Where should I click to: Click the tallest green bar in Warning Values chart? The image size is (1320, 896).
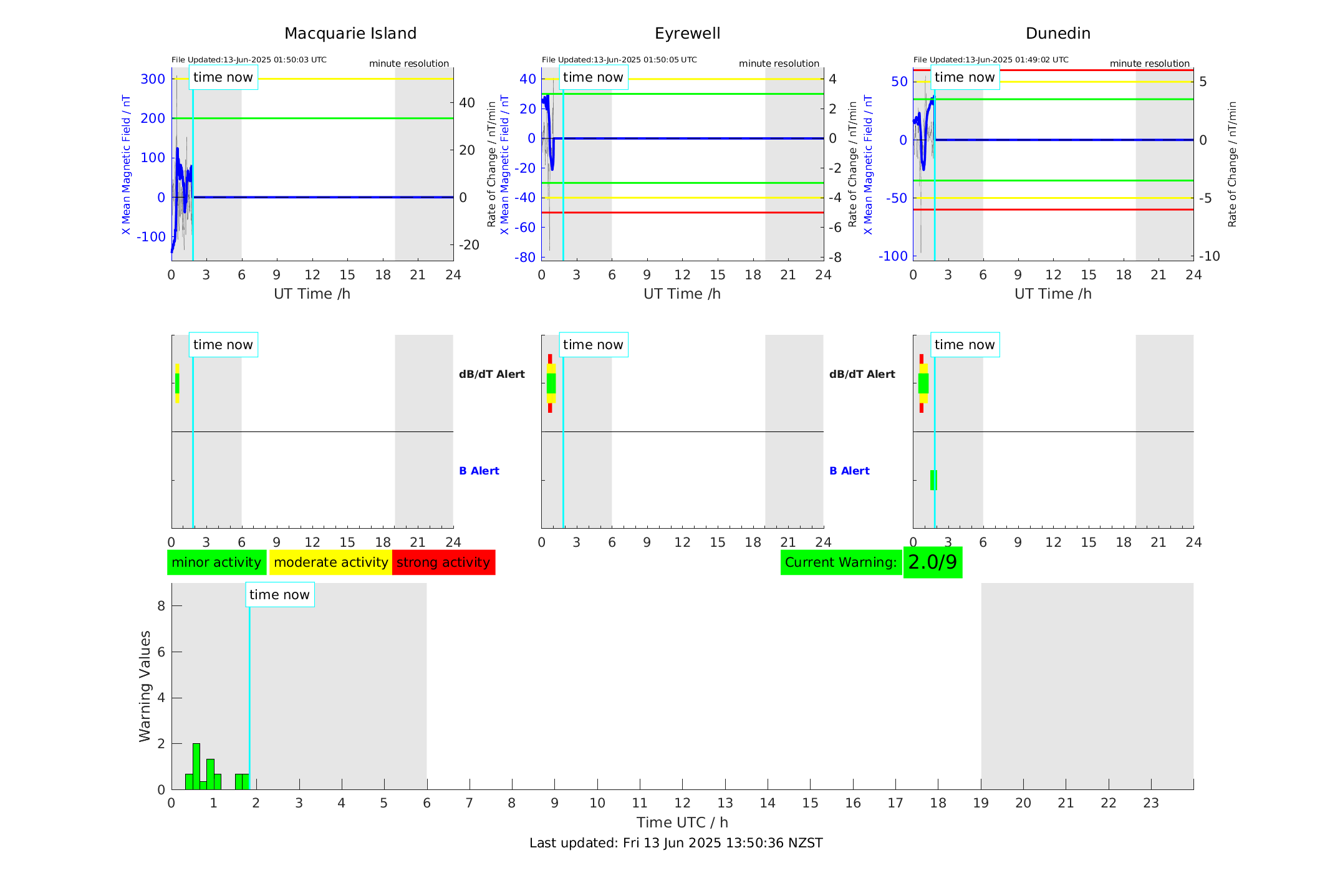[196, 766]
